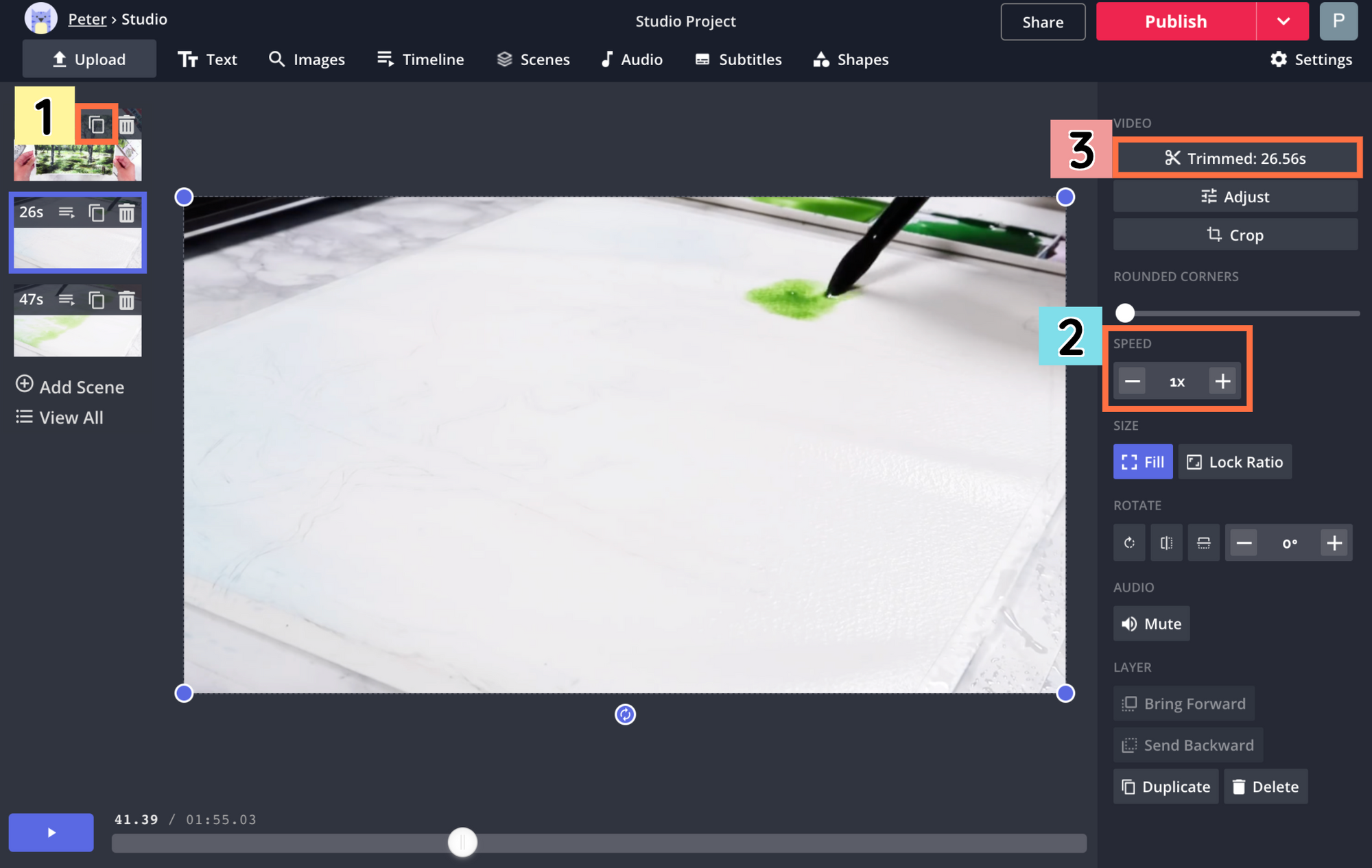1372x868 pixels.
Task: Flip the video vertically
Action: (1203, 543)
